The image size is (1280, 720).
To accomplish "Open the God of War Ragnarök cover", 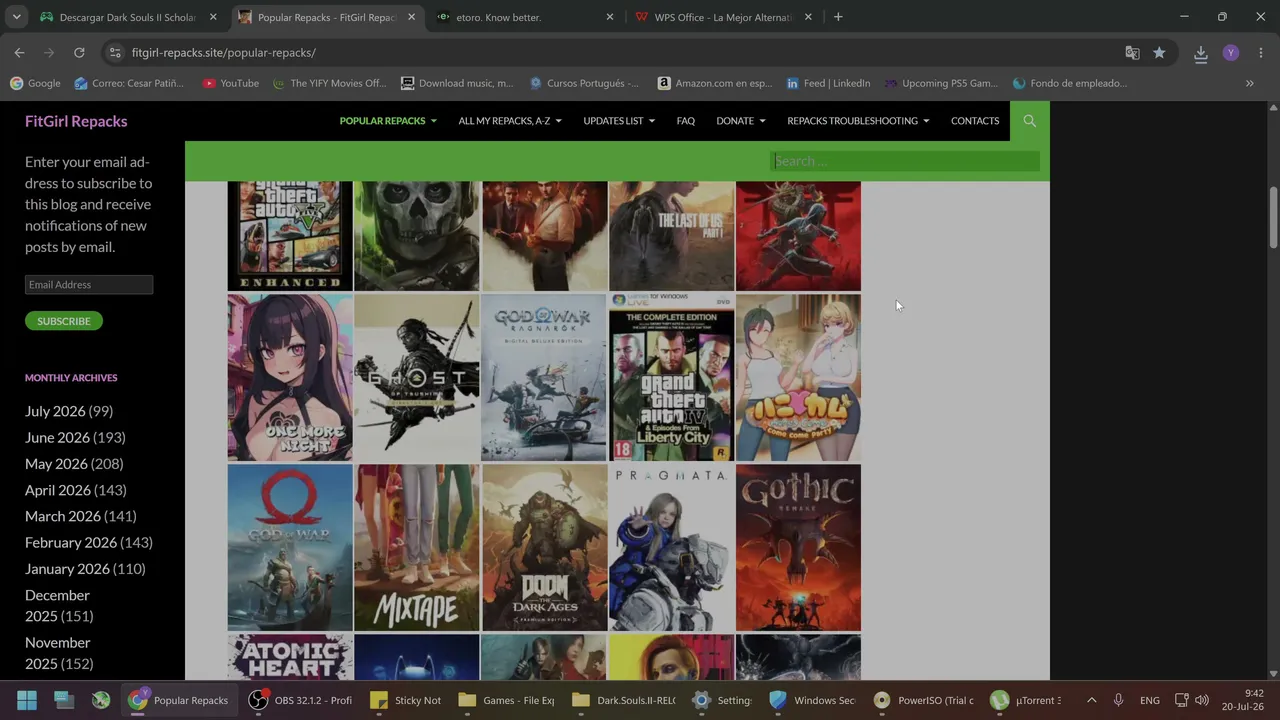I will (544, 378).
